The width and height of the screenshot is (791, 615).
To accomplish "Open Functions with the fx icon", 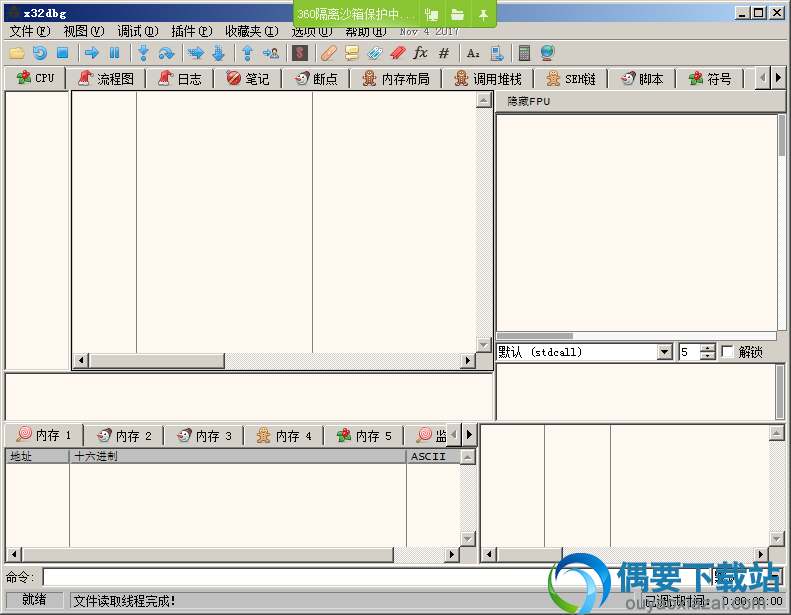I will [420, 52].
